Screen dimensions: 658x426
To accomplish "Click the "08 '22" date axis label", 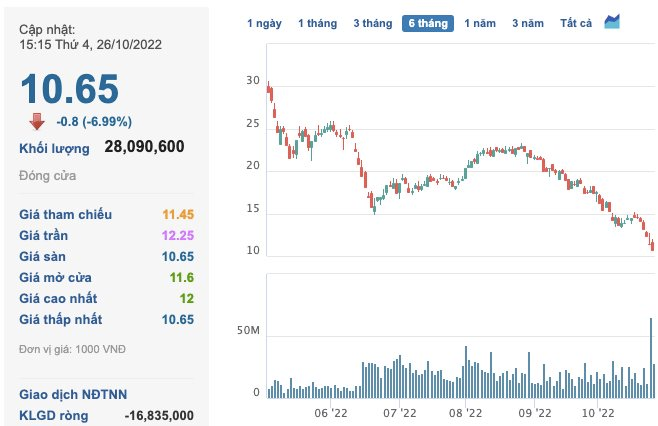I will (x=466, y=411).
